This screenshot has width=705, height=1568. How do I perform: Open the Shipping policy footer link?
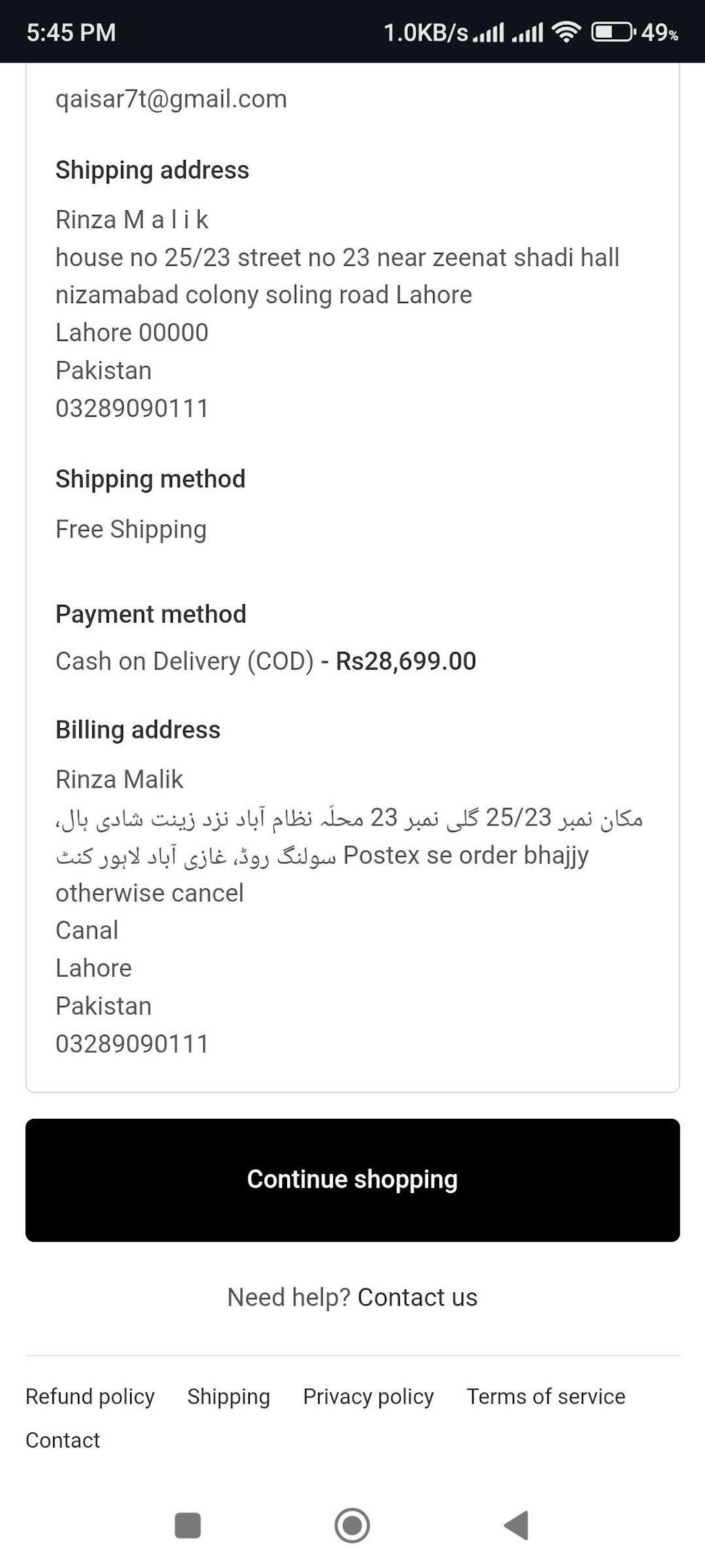click(x=229, y=1396)
